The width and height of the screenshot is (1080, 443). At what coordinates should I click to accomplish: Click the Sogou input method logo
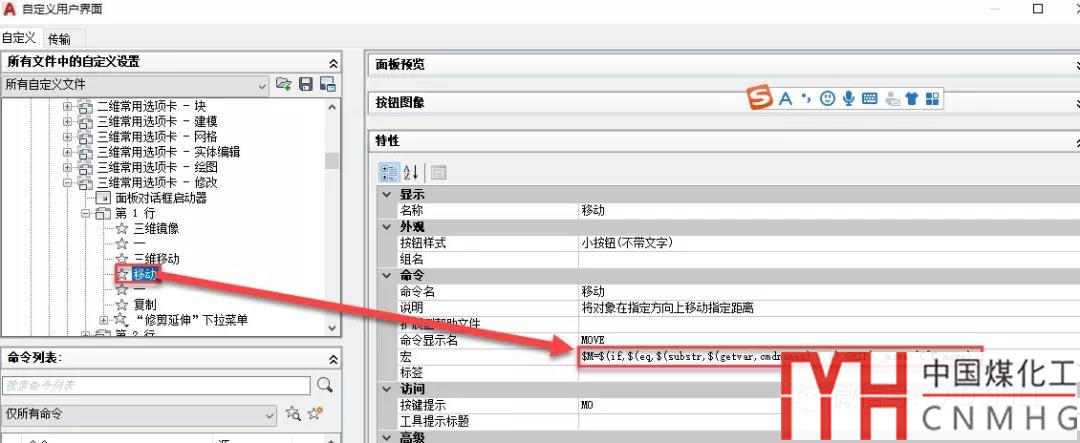761,98
